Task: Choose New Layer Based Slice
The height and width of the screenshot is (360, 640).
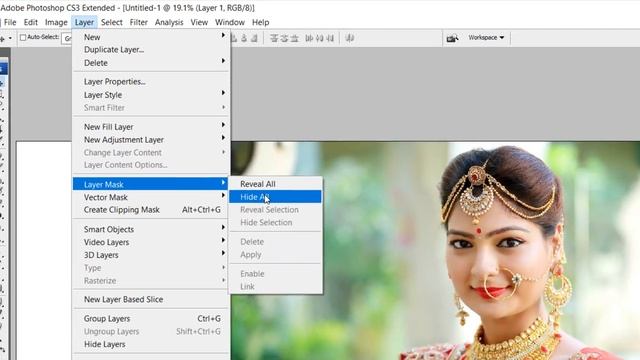Action: tap(151, 299)
